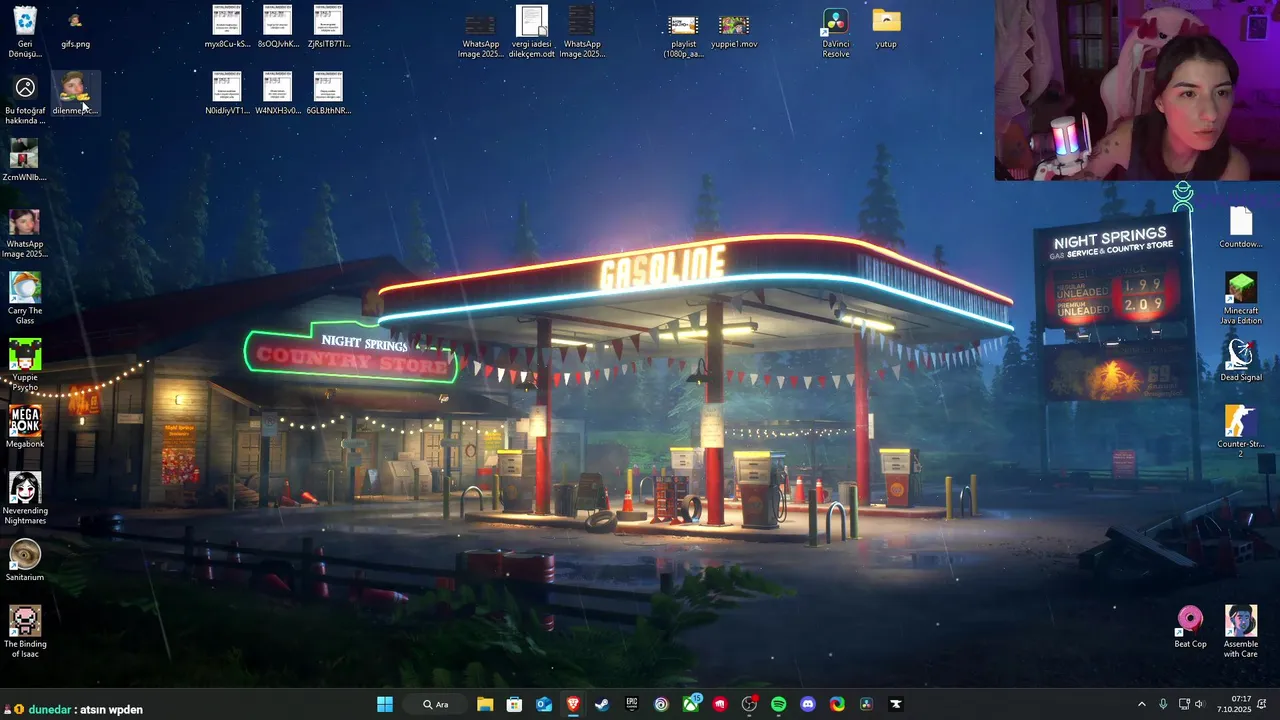Screen dimensions: 1280x720
Task: Select the dilenme image file icon
Action: pos(75,95)
